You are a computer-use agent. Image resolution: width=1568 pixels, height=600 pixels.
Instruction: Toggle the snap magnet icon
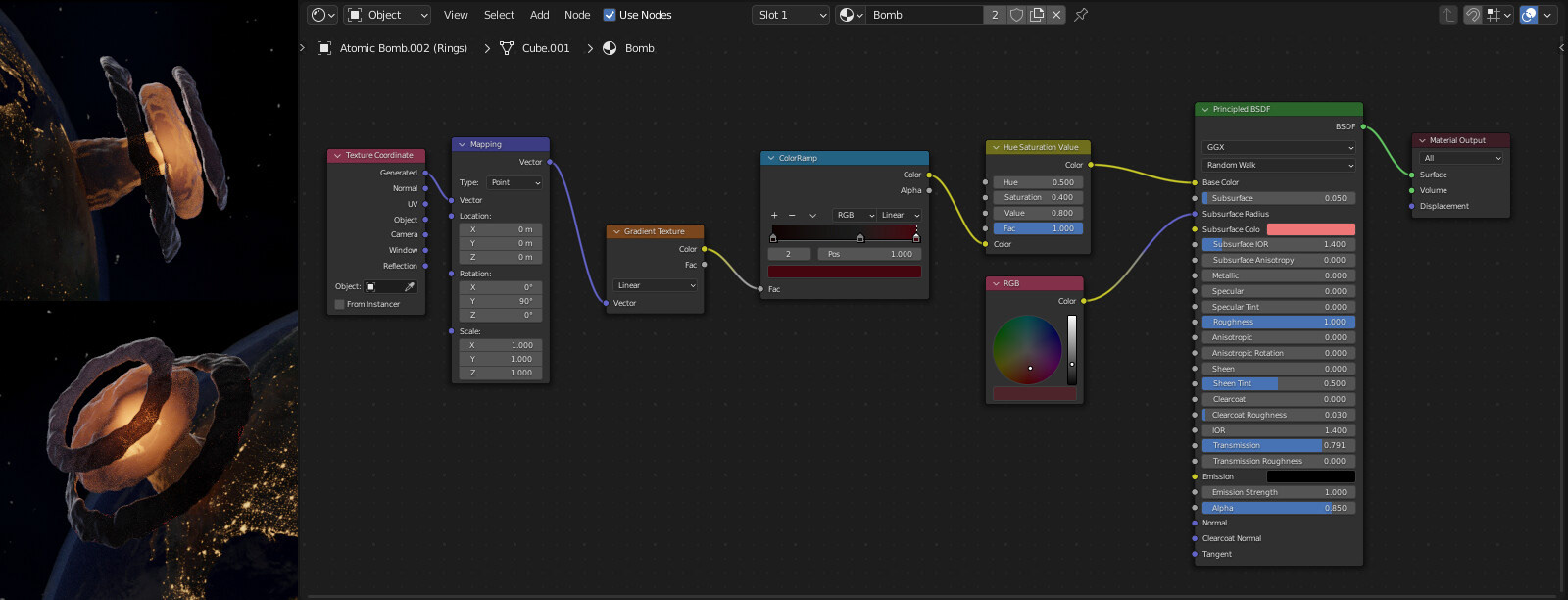[x=1472, y=15]
